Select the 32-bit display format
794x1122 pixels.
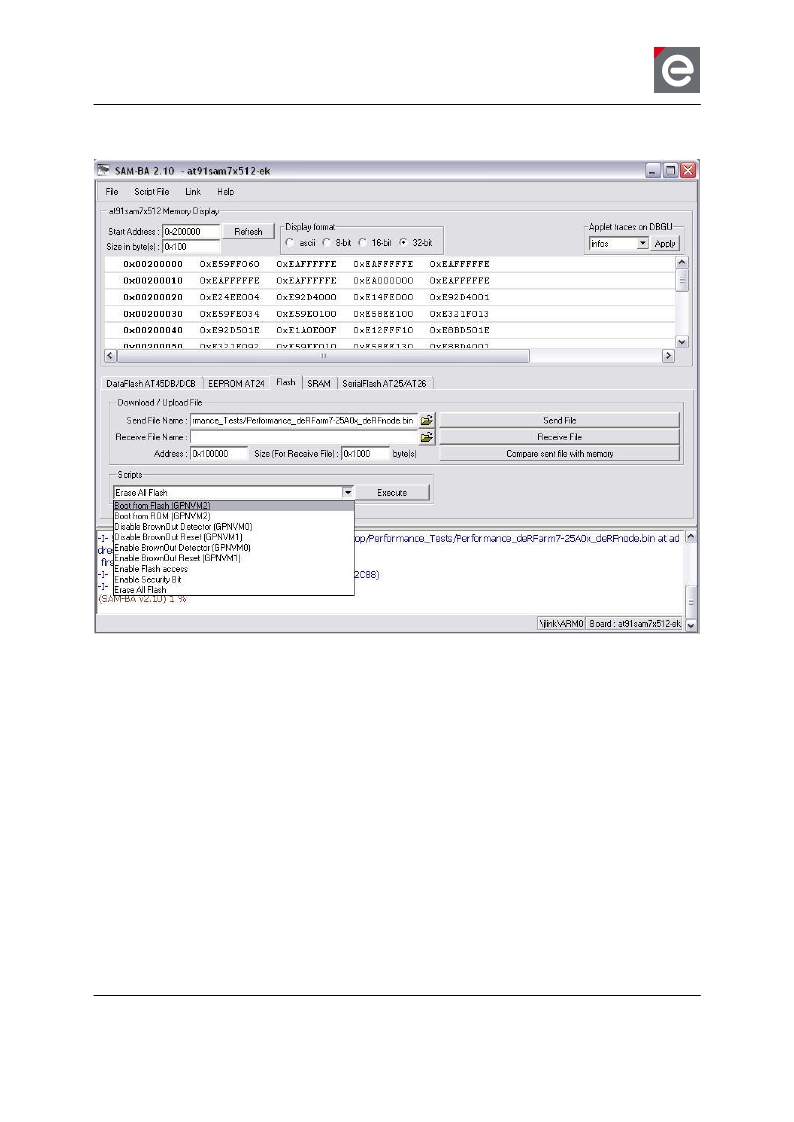pyautogui.click(x=403, y=243)
